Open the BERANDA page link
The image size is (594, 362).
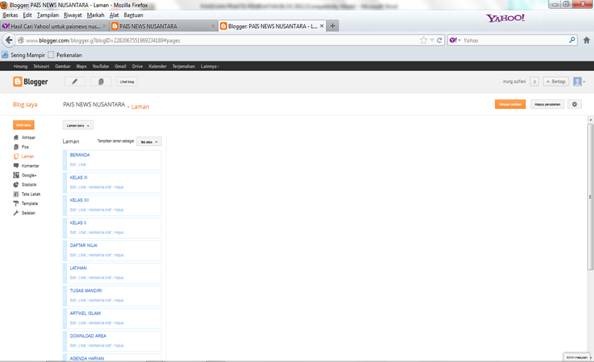point(80,155)
